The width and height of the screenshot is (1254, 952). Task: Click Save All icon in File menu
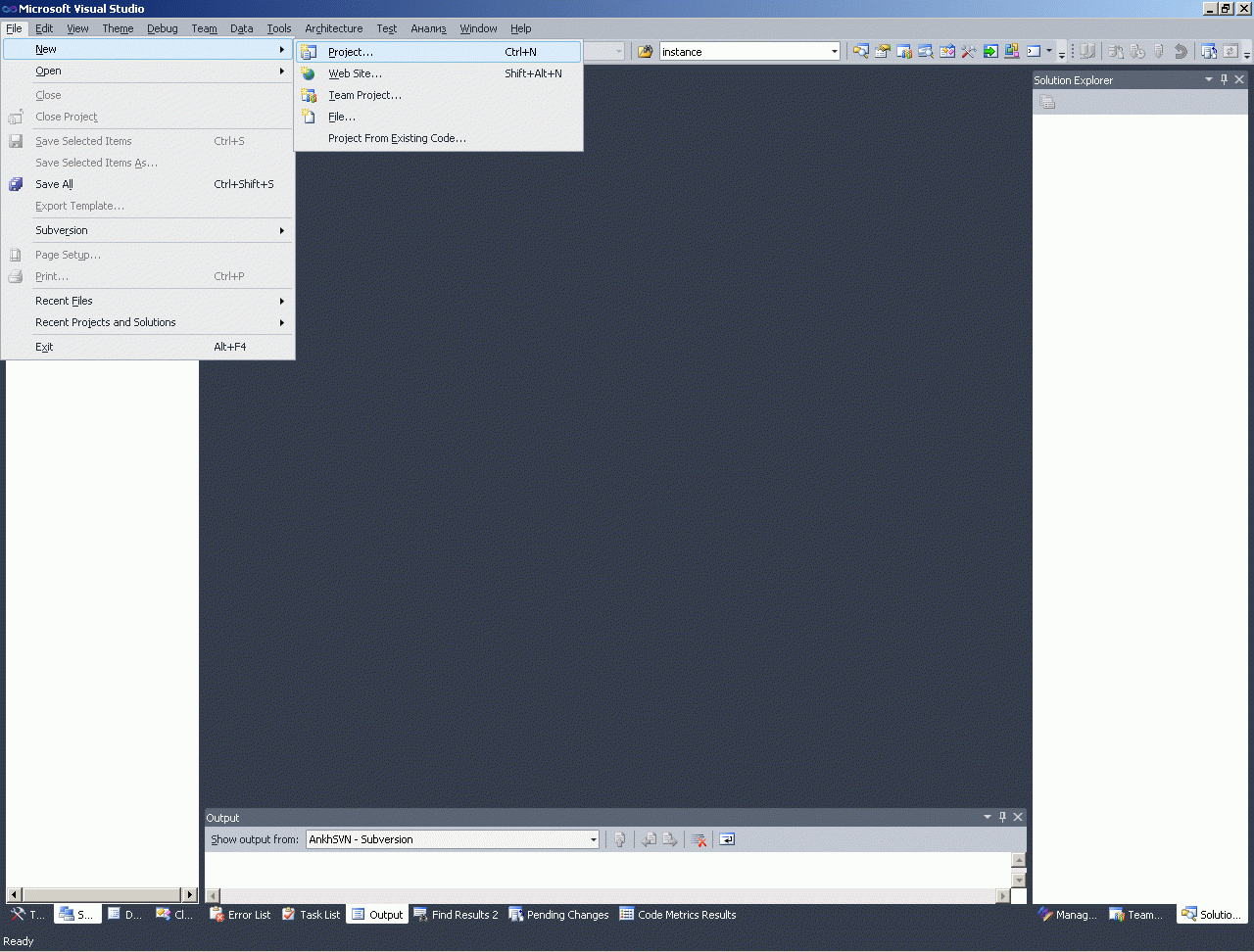click(x=16, y=184)
